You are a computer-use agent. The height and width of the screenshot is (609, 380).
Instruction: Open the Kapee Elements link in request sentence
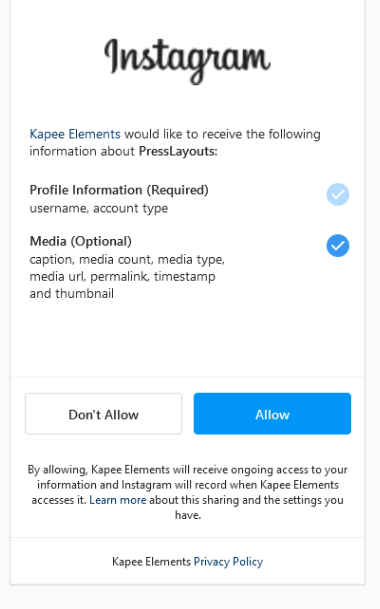[x=75, y=134]
